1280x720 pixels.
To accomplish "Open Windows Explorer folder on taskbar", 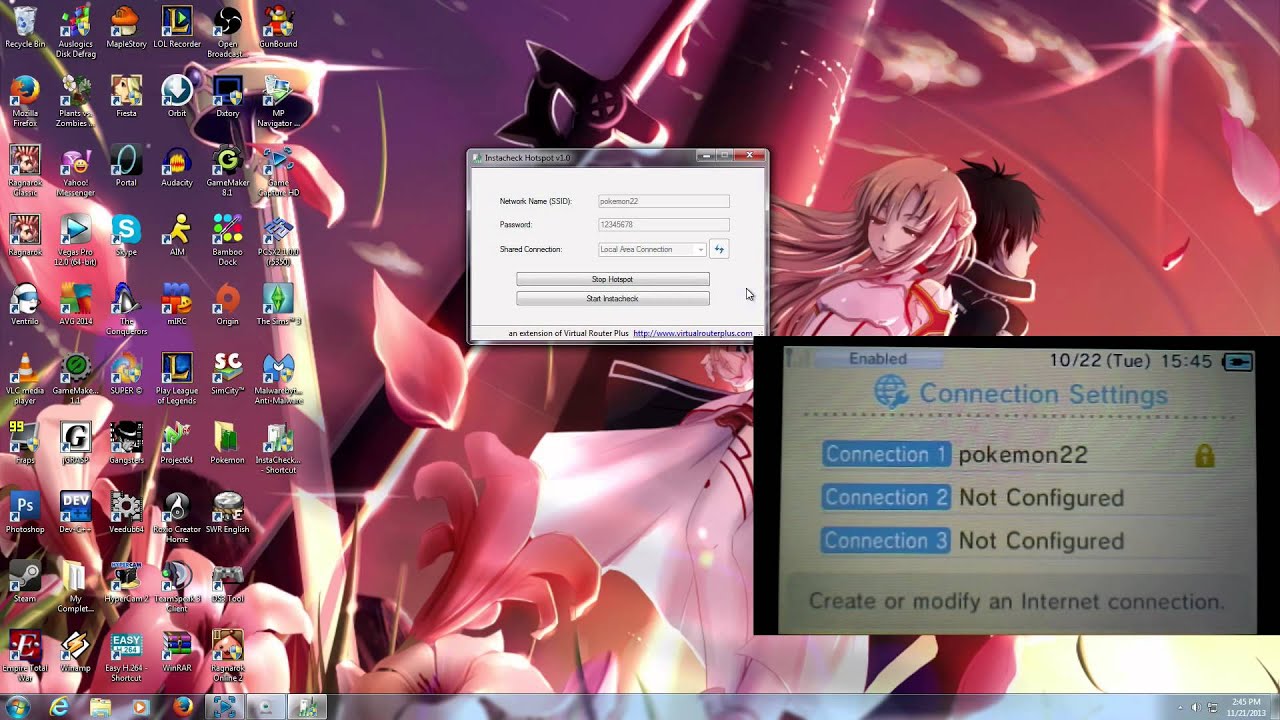I will tap(100, 707).
